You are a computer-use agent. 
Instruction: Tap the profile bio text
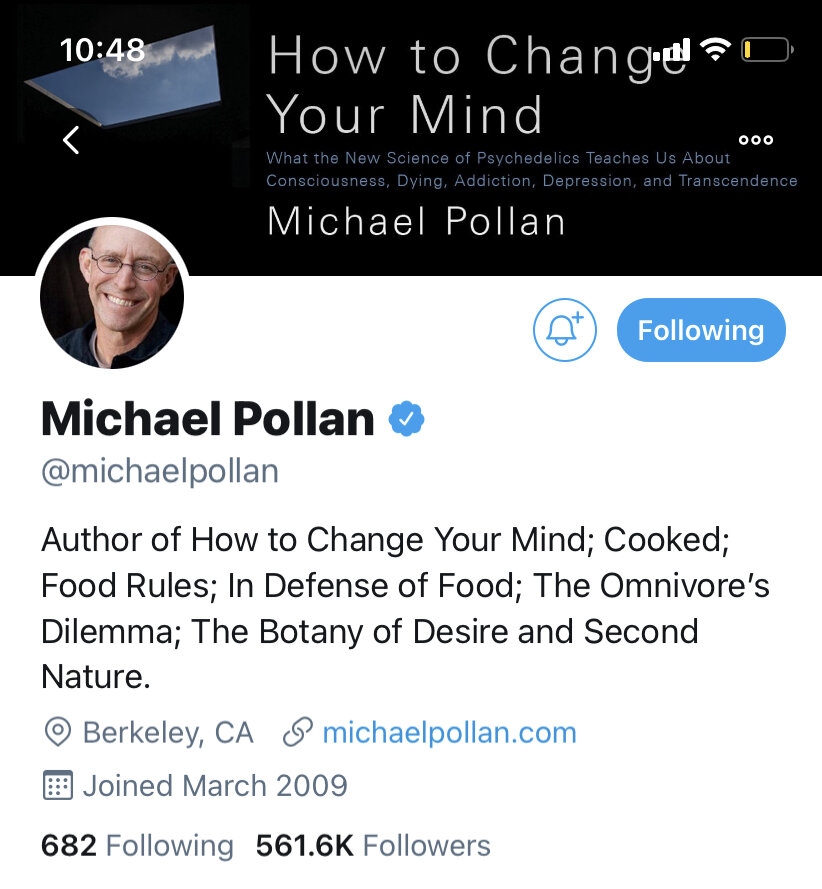[x=400, y=608]
